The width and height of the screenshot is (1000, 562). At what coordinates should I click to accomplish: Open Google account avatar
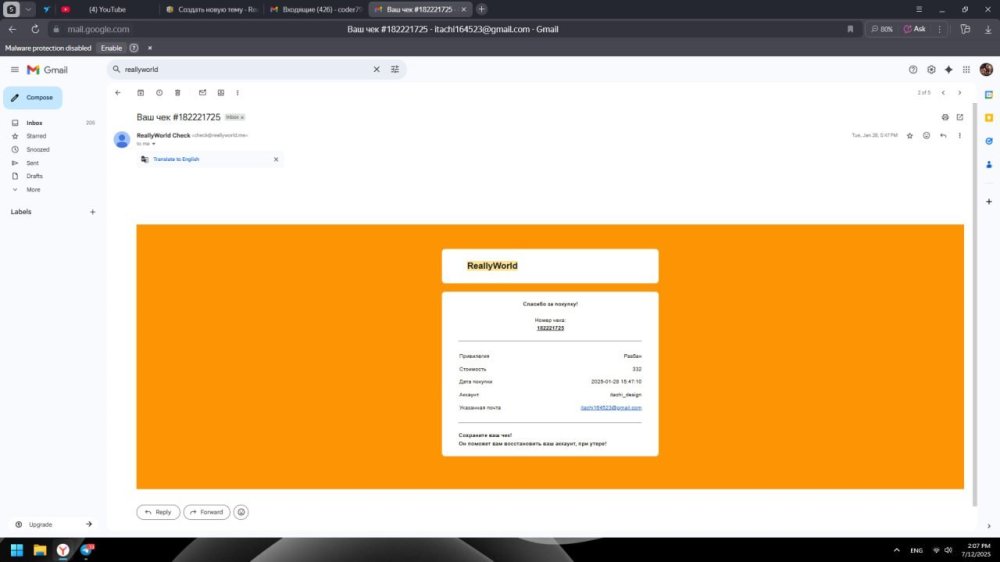(986, 70)
